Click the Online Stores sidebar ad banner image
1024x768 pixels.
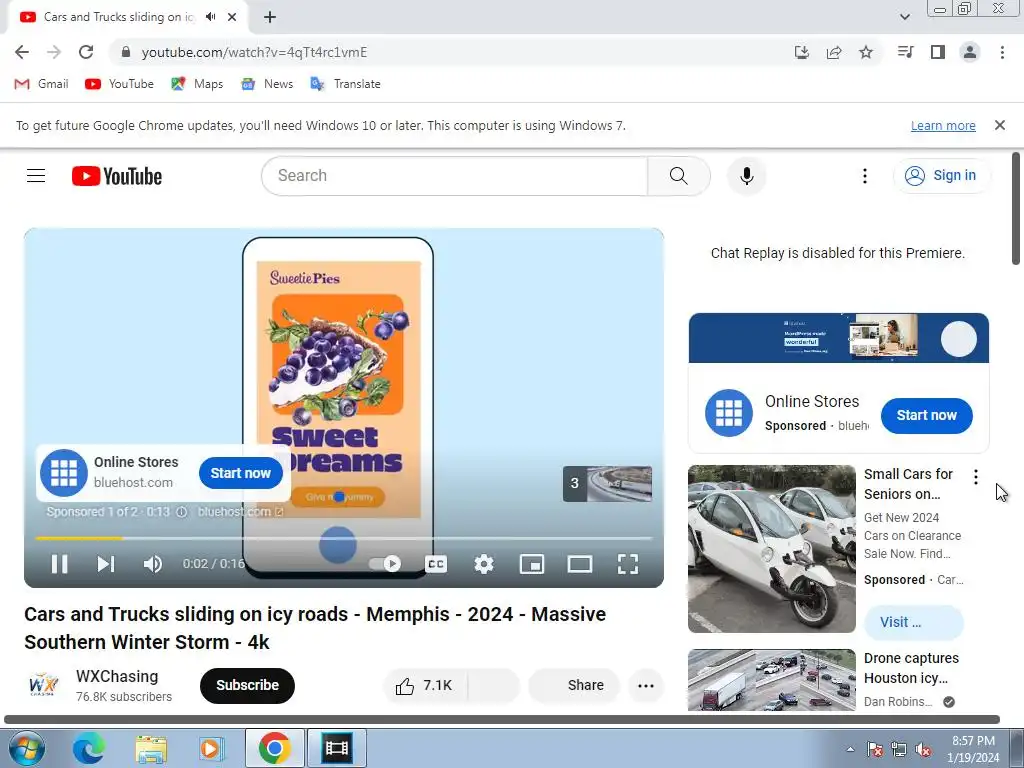(x=839, y=338)
